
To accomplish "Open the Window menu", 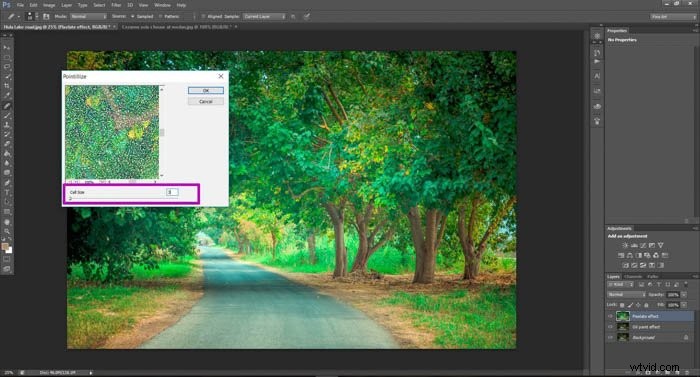I will click(x=162, y=5).
